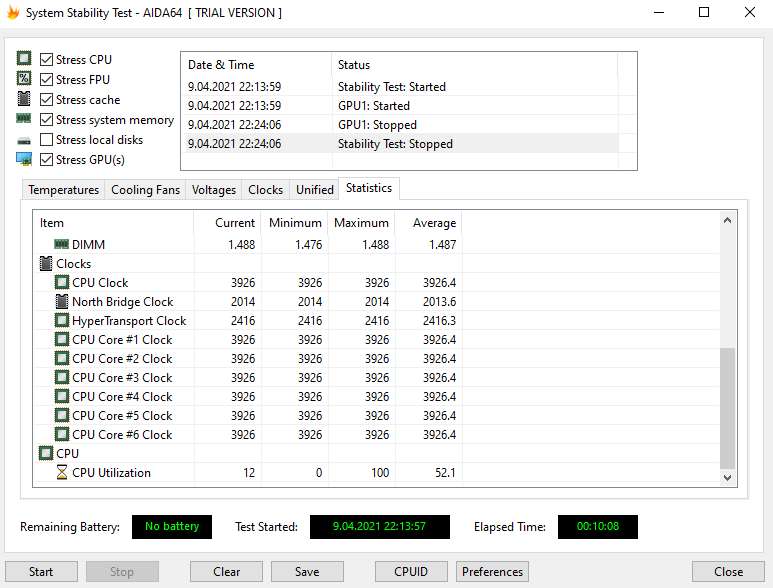Click the scrollbar up arrow in statistics list
Viewport: 773px width, 588px height.
coord(727,220)
